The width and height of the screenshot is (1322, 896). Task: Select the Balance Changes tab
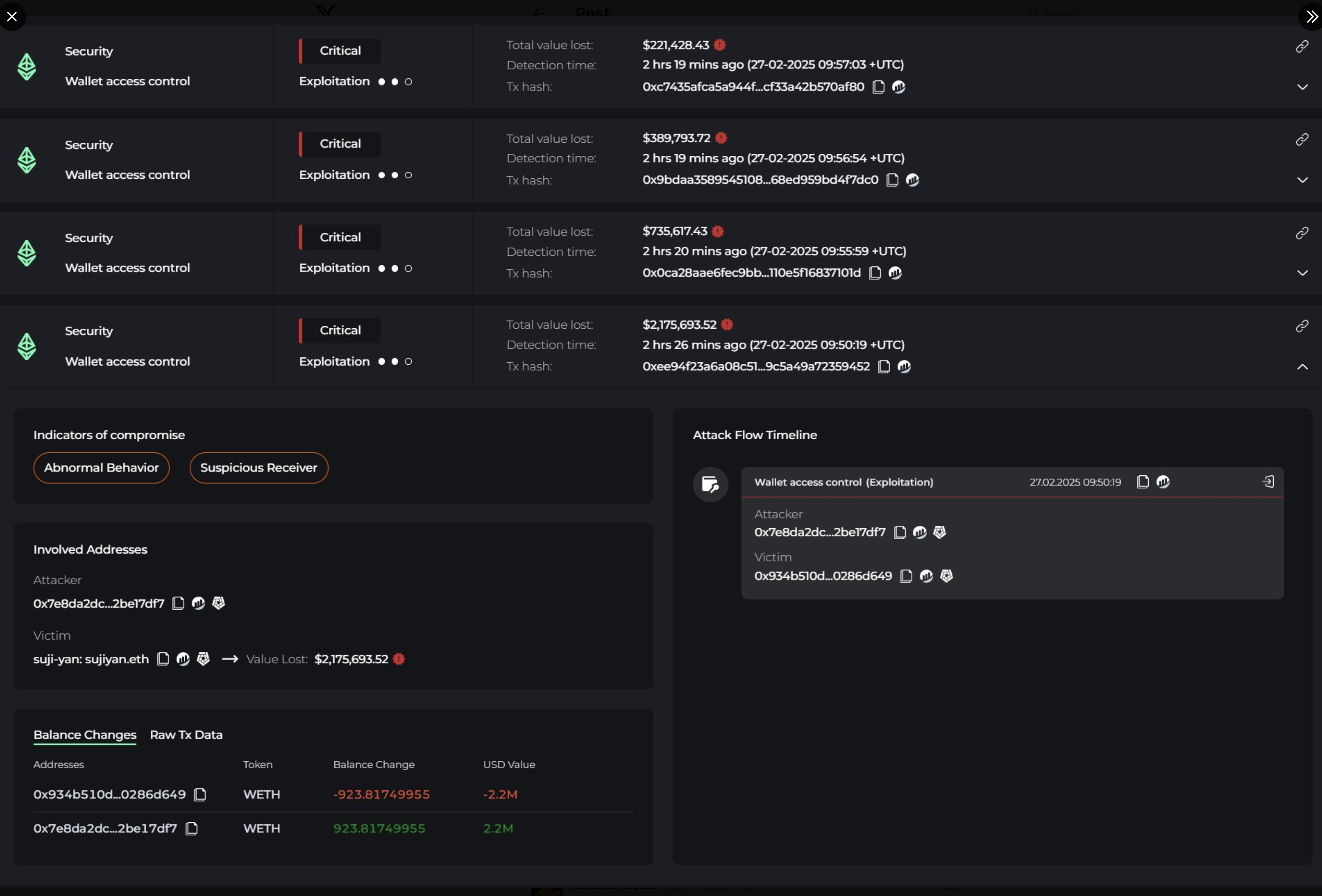(x=85, y=734)
